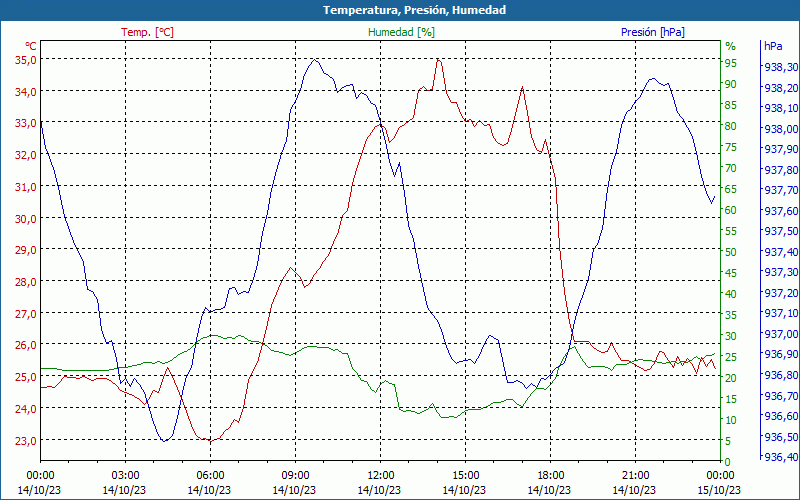The image size is (800, 500).
Task: Click pressure axis value '938,00'
Action: [x=781, y=129]
